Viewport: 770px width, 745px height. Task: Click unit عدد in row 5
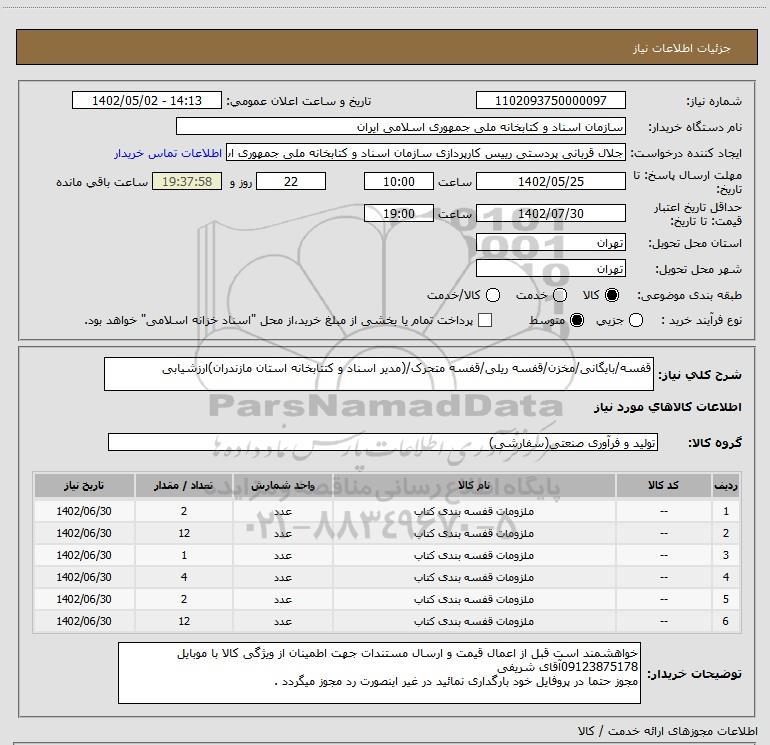click(283, 600)
